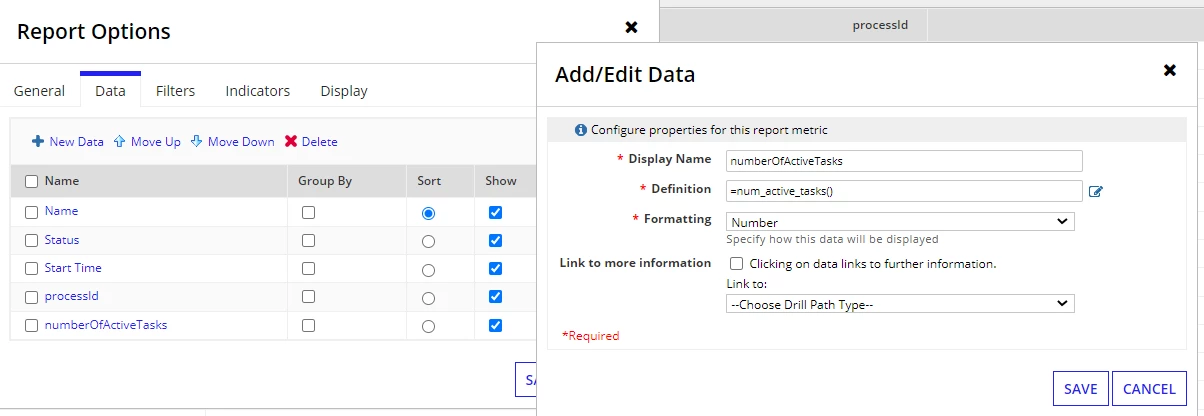Screen dimensions: 1204x416
Task: Check the row checkbox for Name
Action: coord(32,212)
